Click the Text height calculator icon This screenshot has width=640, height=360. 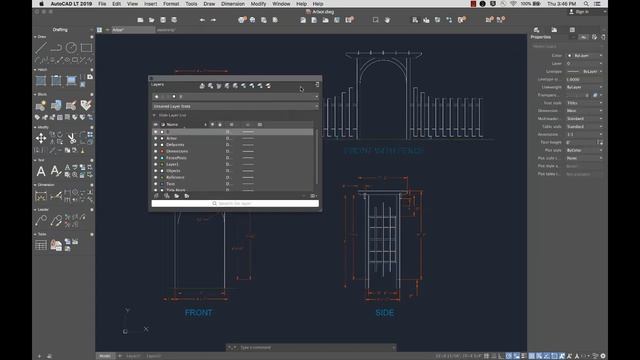[x=600, y=142]
